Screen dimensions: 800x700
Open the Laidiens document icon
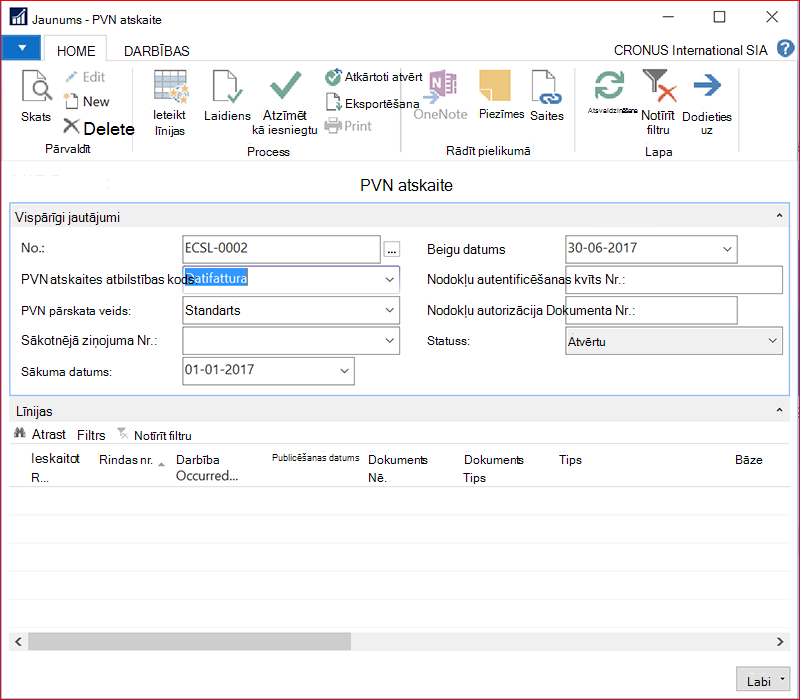[227, 86]
